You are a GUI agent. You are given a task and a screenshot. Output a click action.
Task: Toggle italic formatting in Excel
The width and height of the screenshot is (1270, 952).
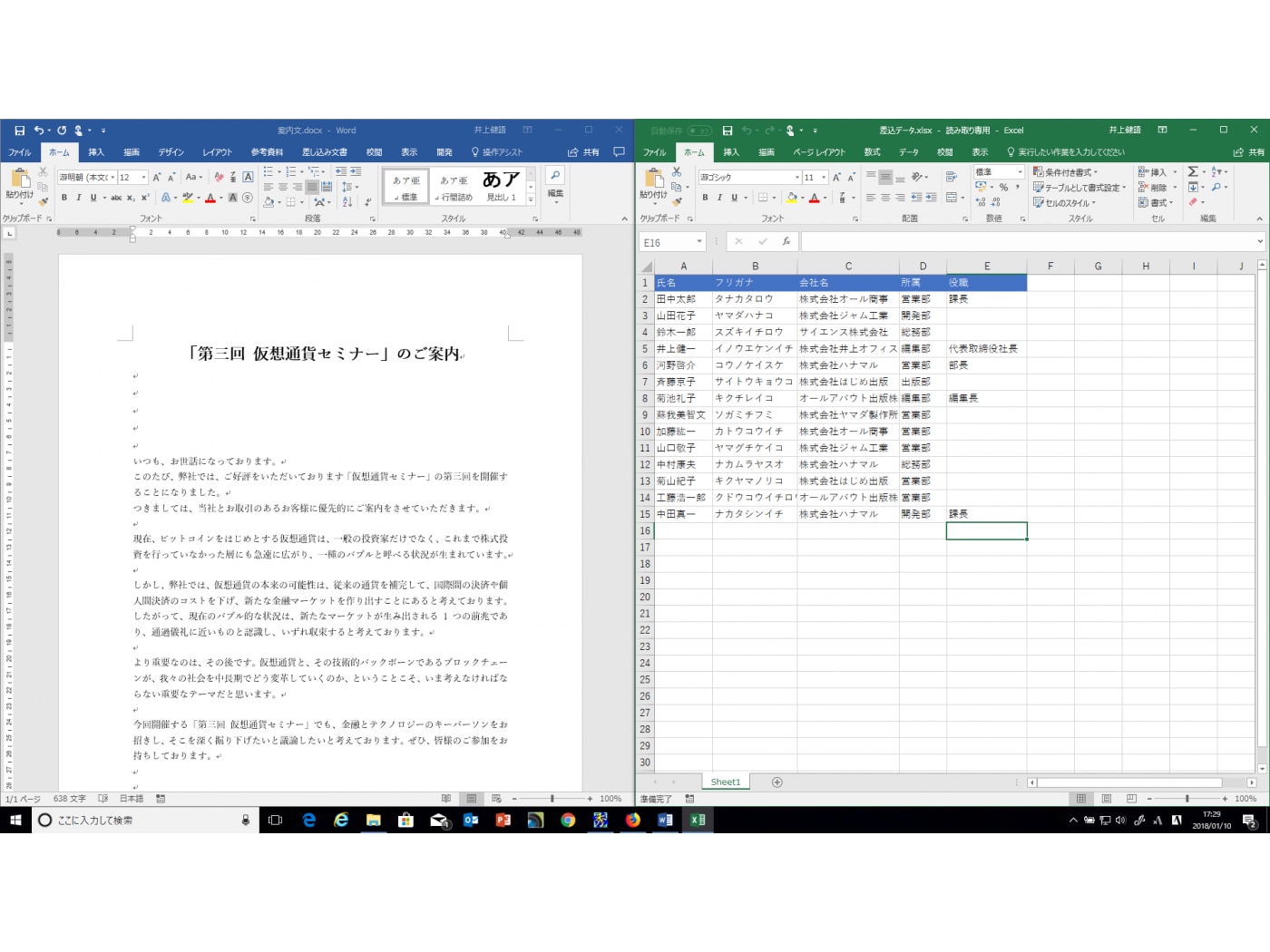719,198
